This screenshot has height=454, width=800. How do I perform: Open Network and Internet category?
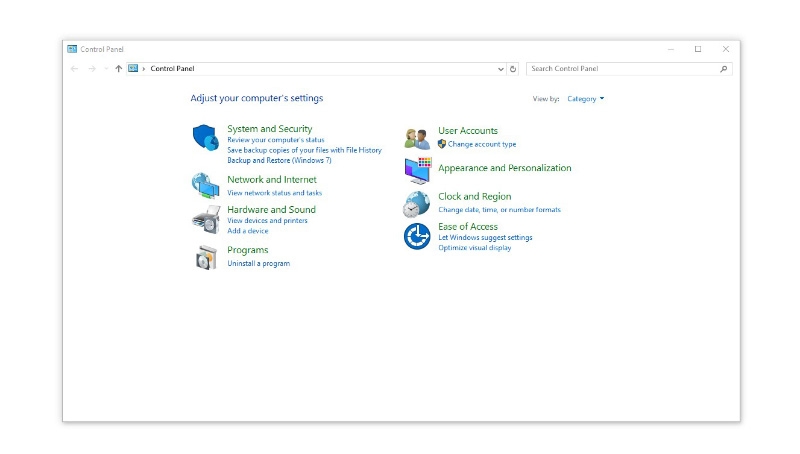pyautogui.click(x=271, y=180)
